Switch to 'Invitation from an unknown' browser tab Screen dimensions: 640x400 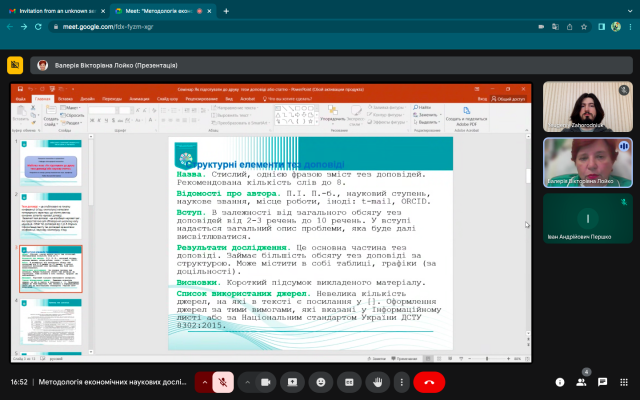55,11
